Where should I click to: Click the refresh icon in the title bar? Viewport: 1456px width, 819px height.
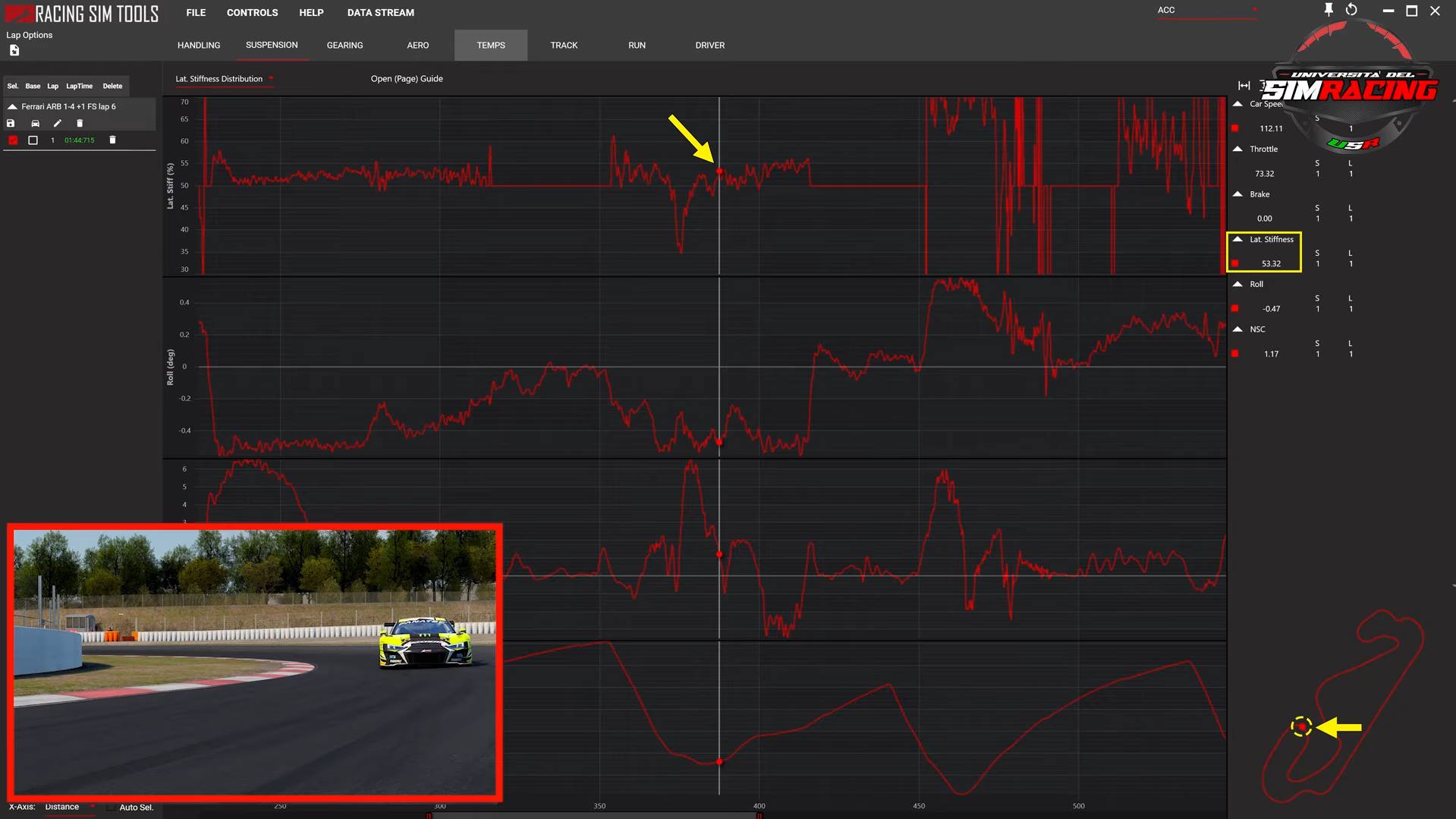coord(1351,10)
